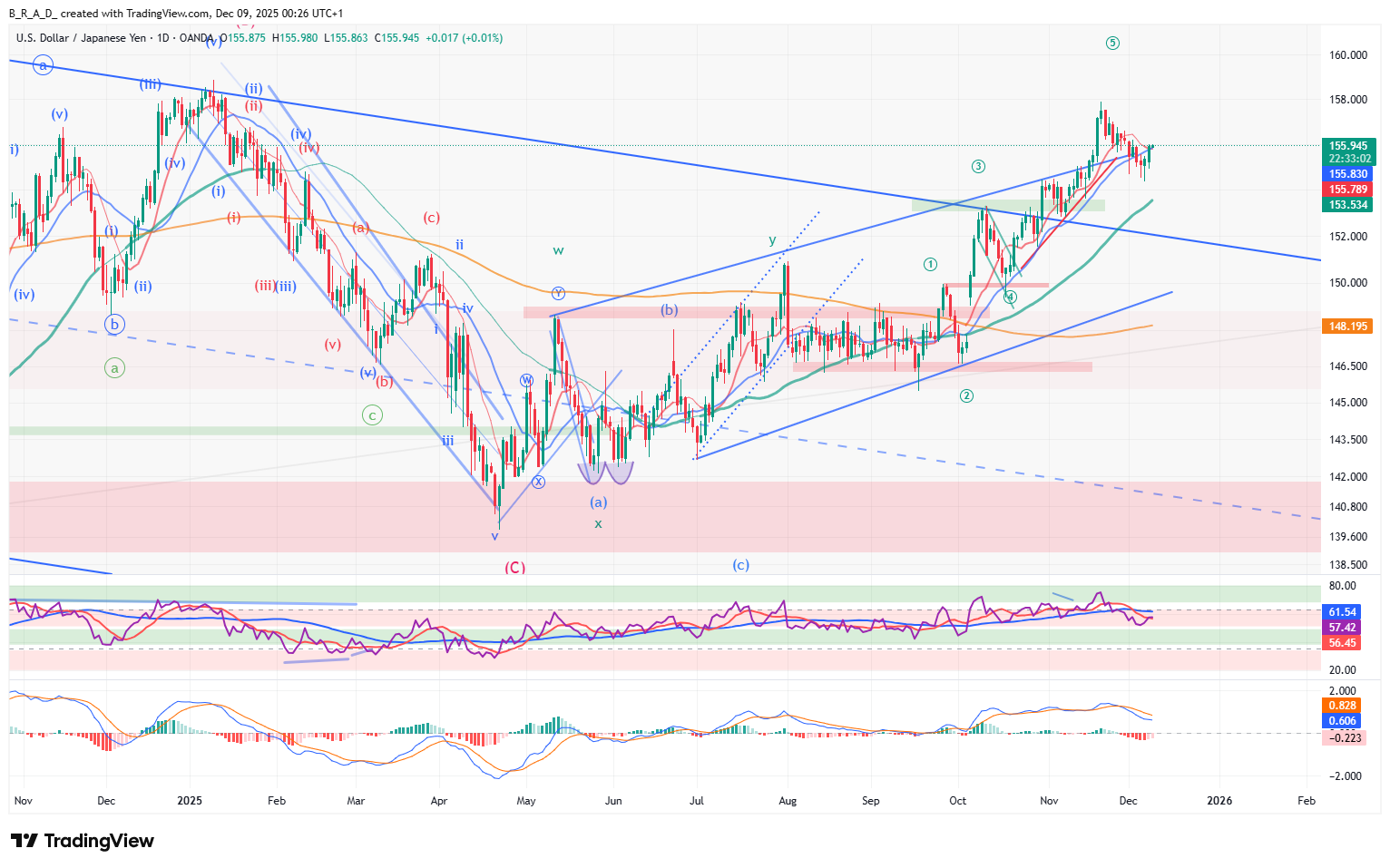1390x868 pixels.
Task: Select the green 153.534 price label
Action: (x=1348, y=205)
